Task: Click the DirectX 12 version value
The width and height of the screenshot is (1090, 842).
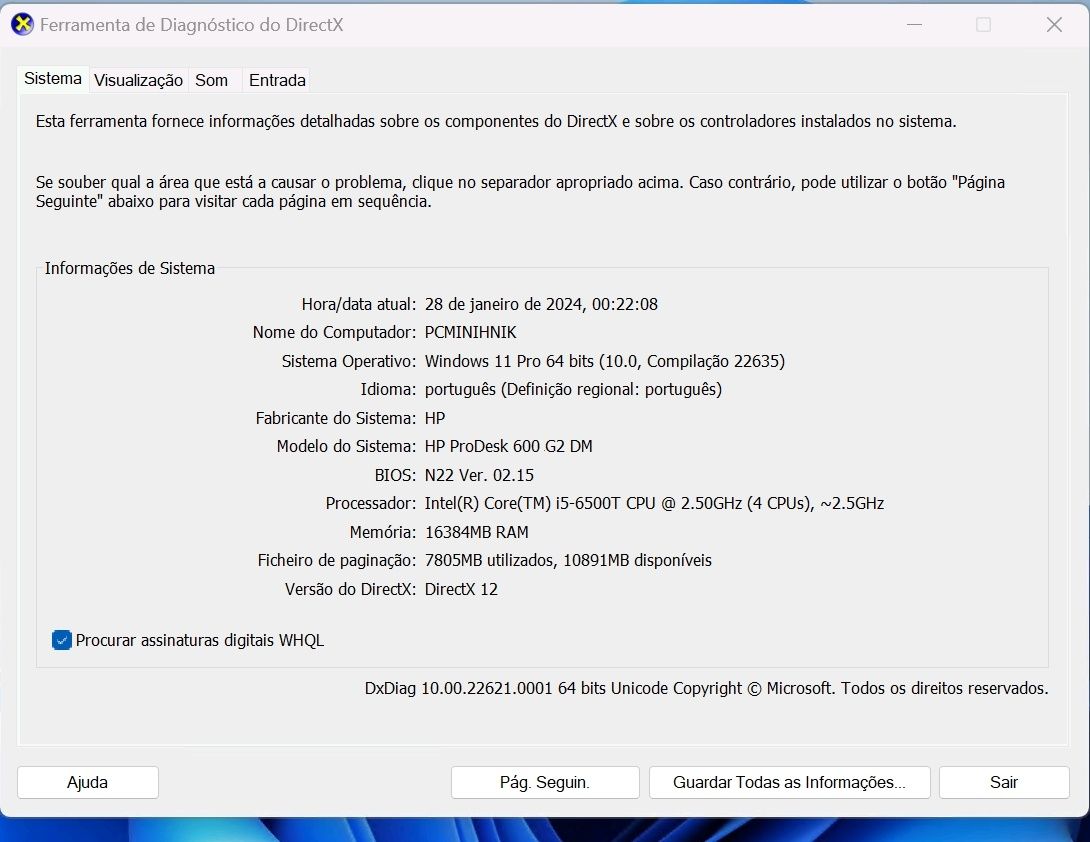Action: [x=462, y=589]
